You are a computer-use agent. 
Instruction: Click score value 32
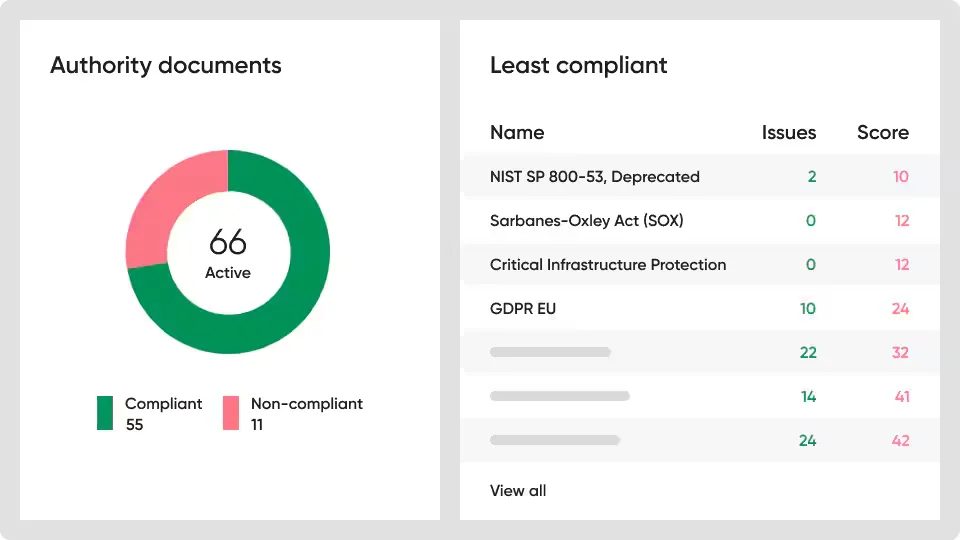pyautogui.click(x=900, y=353)
